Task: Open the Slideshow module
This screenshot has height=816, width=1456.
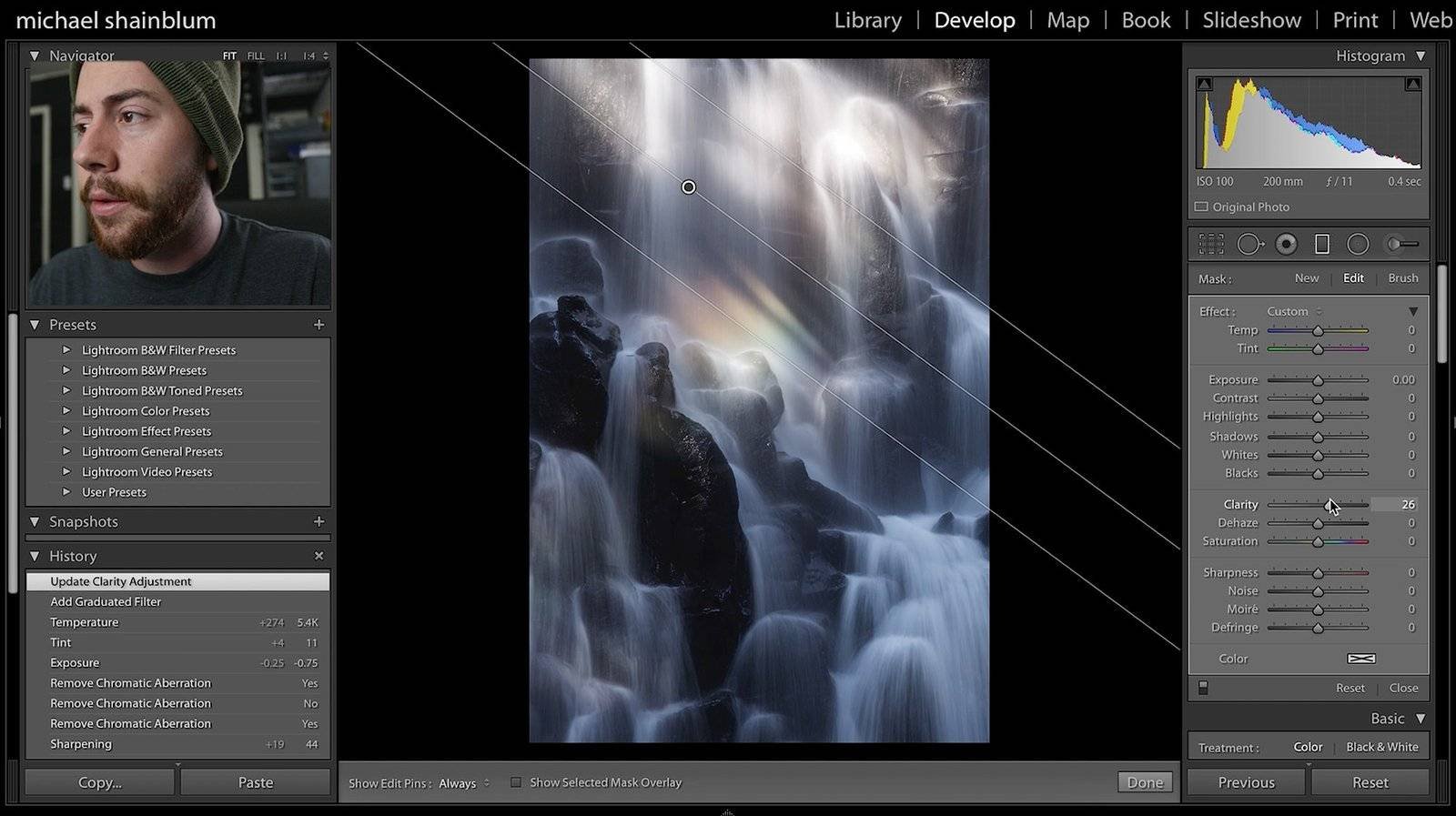Action: tap(1251, 20)
